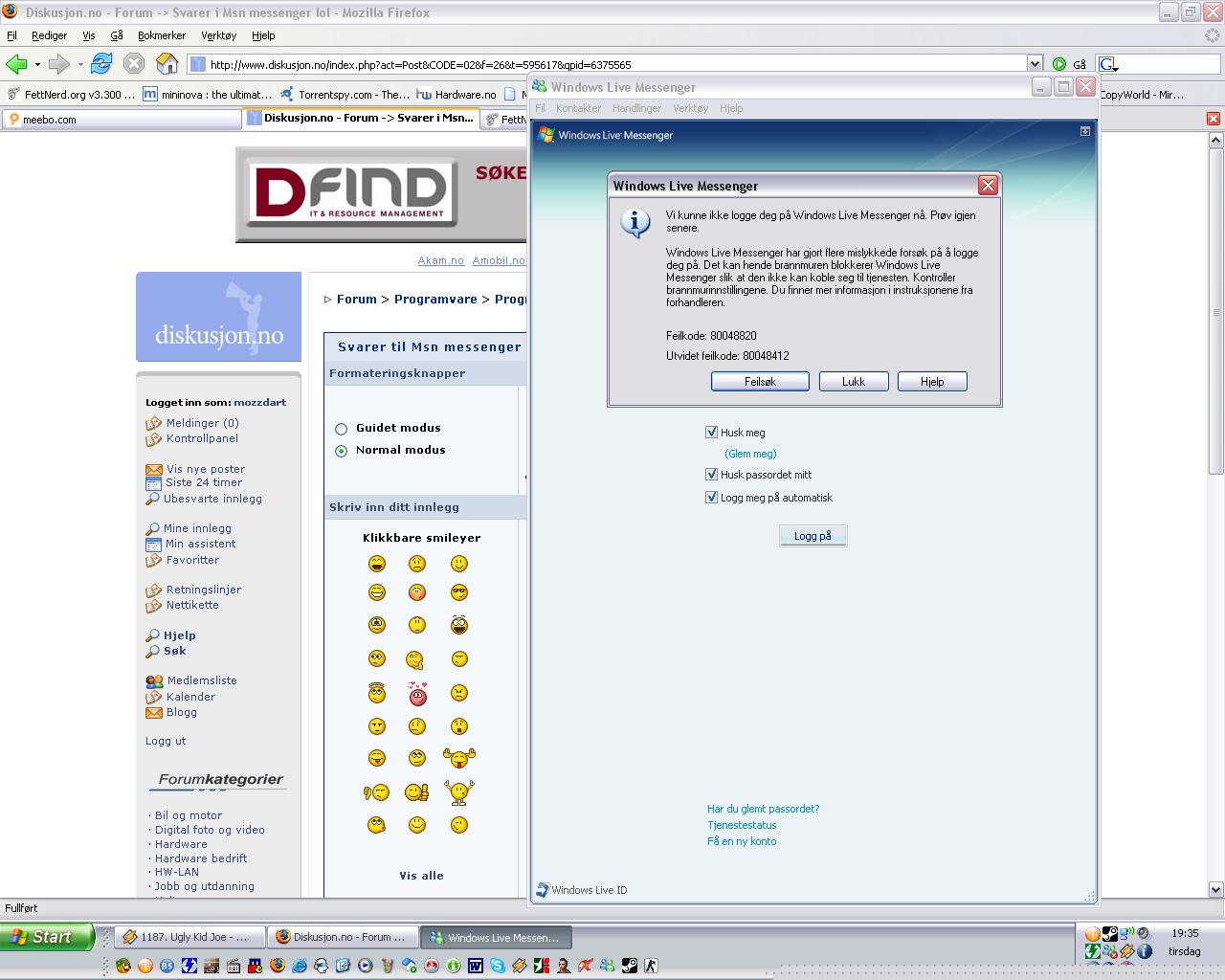This screenshot has height=980, width=1225.
Task: Select the 'Guidet modus' radio button
Action: pos(341,429)
